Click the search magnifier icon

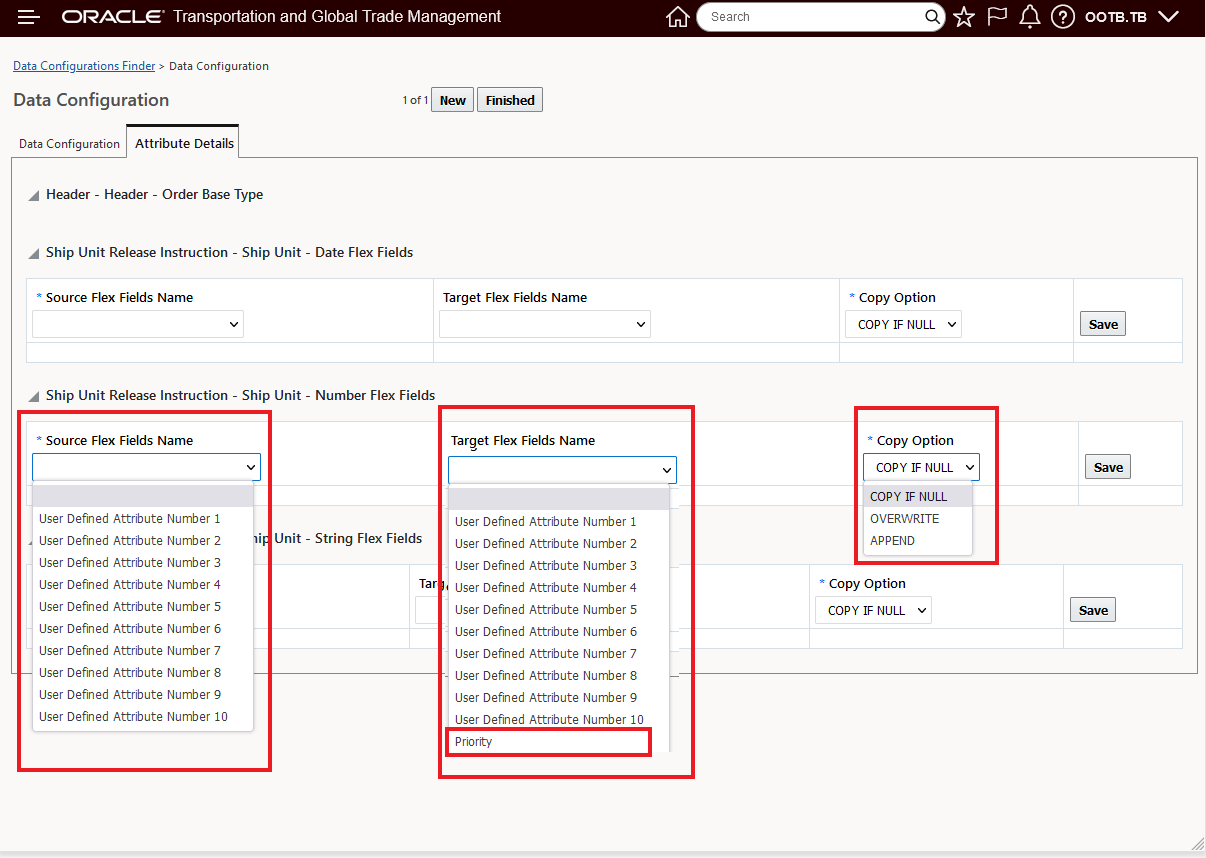click(932, 17)
